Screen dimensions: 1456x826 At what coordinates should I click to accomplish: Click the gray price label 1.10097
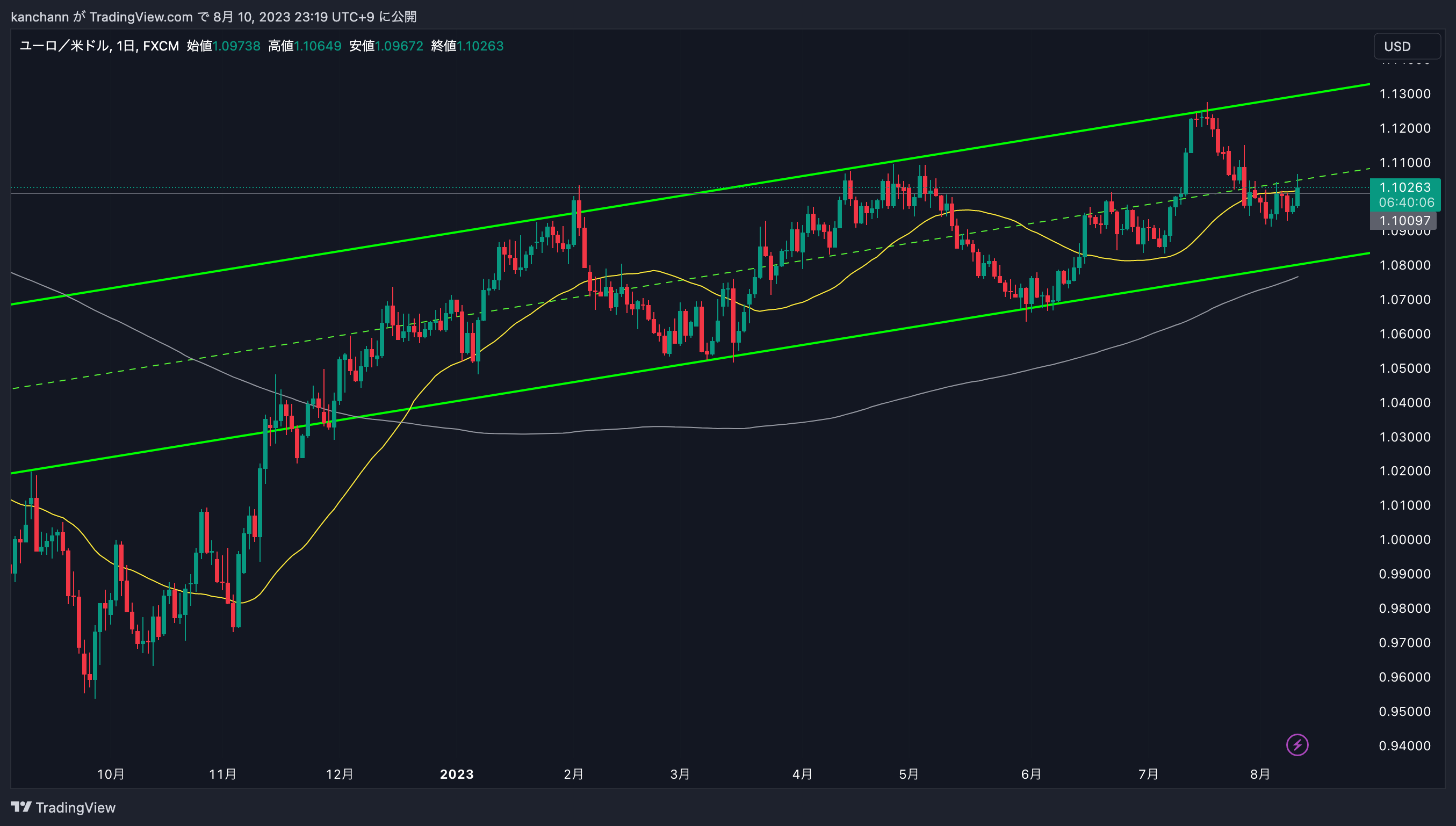coord(1404,221)
